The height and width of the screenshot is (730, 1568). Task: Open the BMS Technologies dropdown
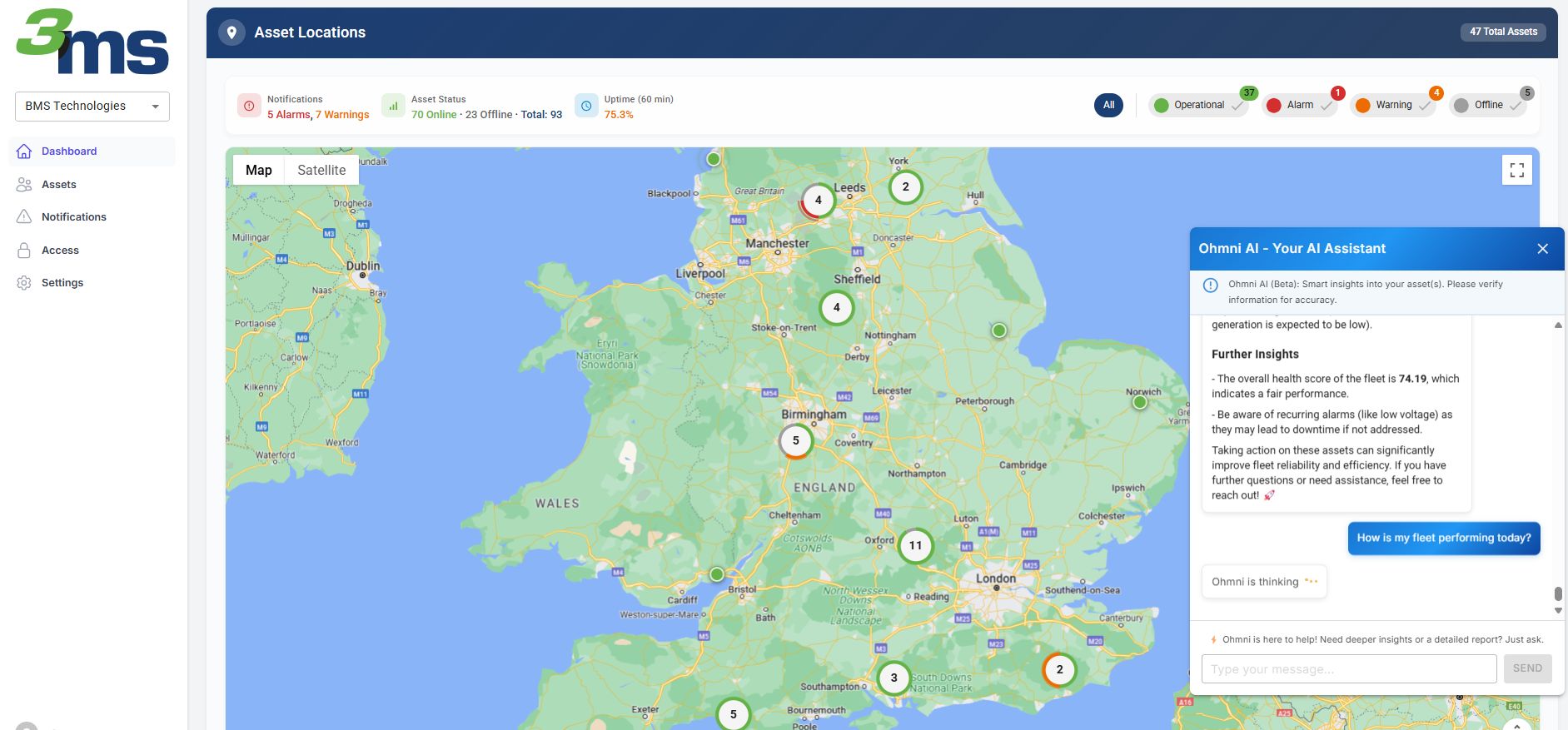92,106
